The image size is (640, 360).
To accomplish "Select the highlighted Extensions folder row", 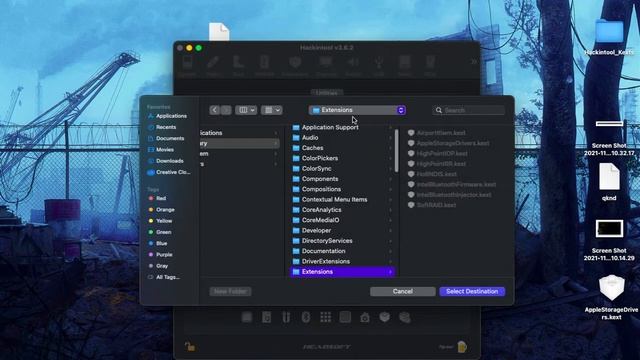I will [342, 272].
